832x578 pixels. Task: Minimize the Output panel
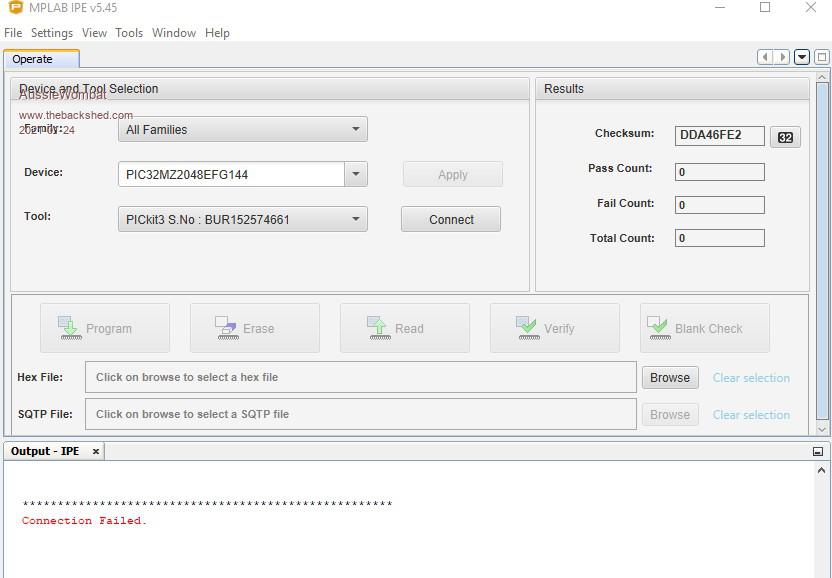(818, 452)
